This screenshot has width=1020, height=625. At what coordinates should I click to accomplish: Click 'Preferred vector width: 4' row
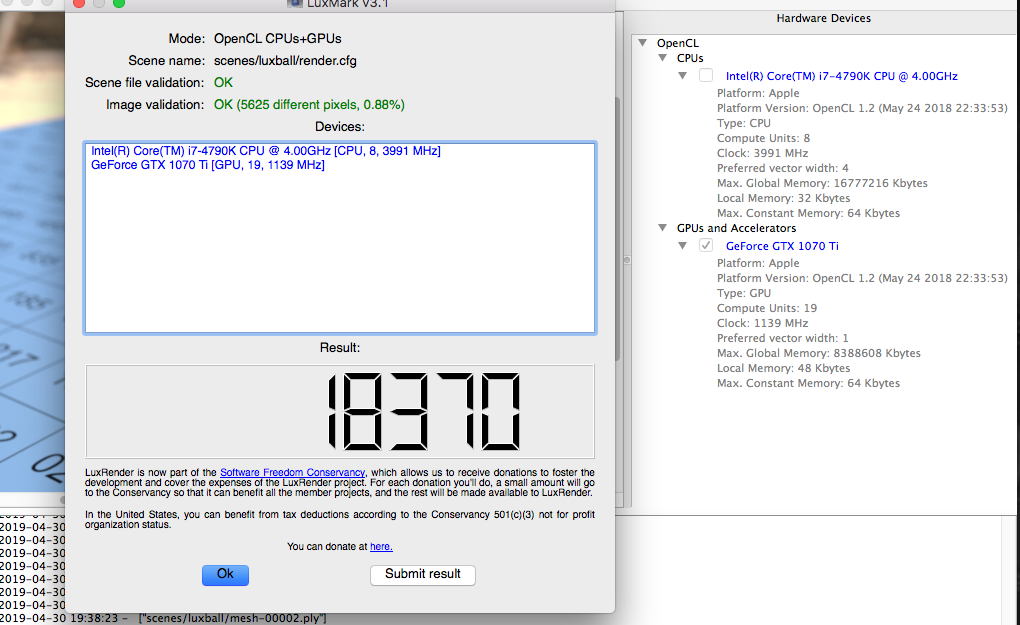(783, 168)
